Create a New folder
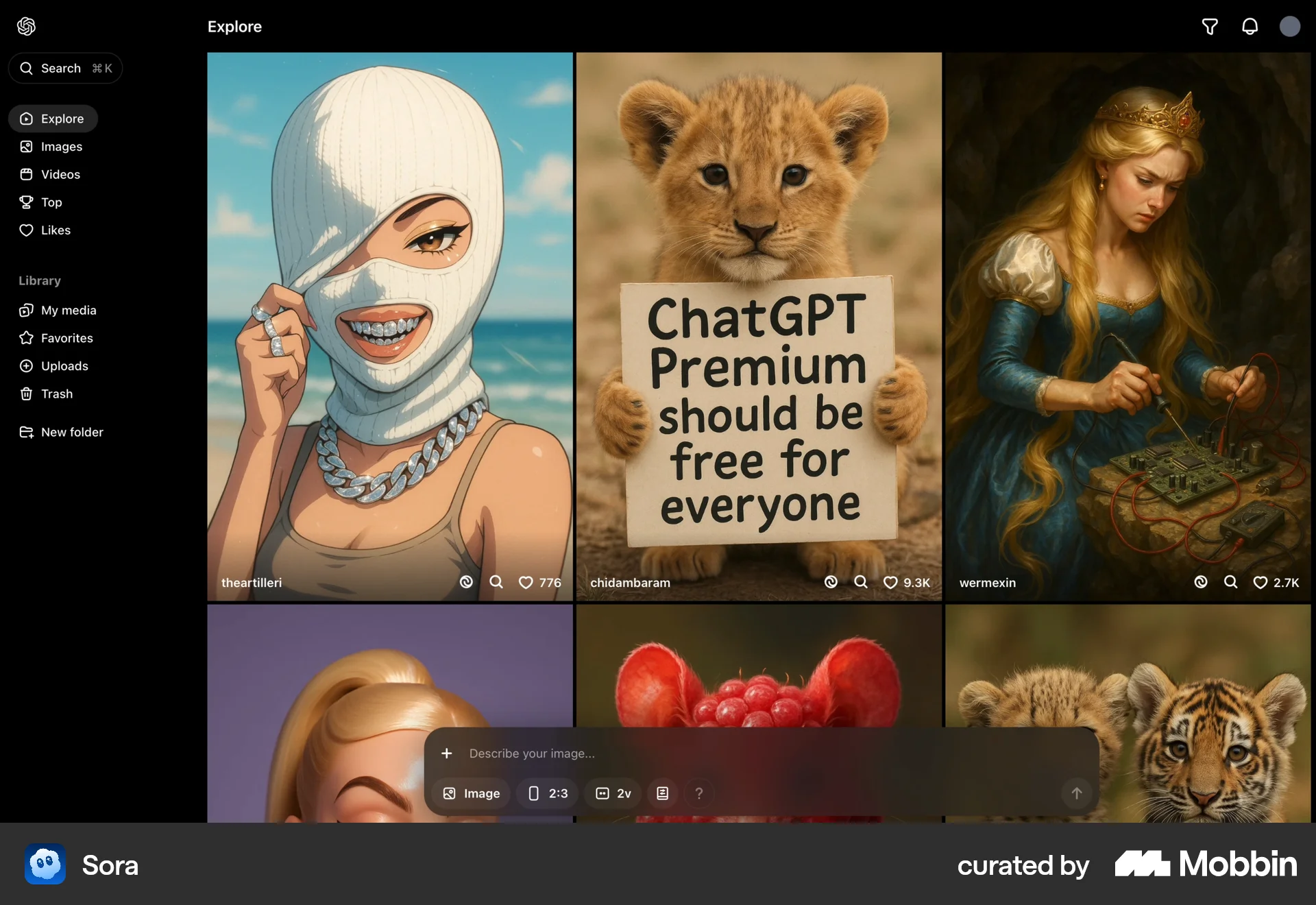 point(71,432)
